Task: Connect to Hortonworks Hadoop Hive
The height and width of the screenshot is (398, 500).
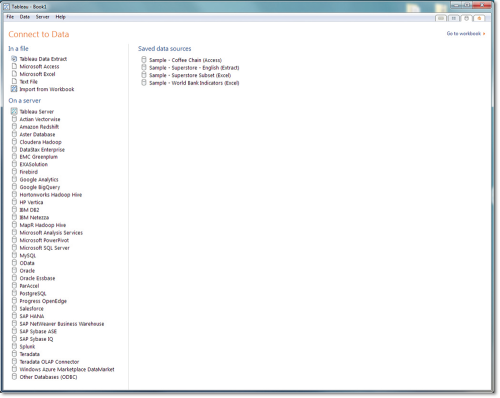Action: 51,195
